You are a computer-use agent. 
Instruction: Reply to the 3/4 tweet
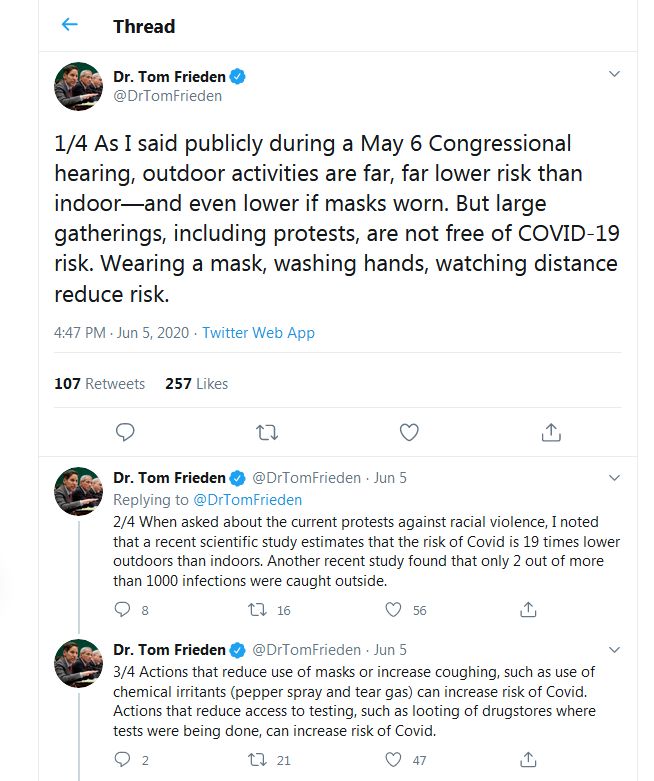tap(124, 760)
